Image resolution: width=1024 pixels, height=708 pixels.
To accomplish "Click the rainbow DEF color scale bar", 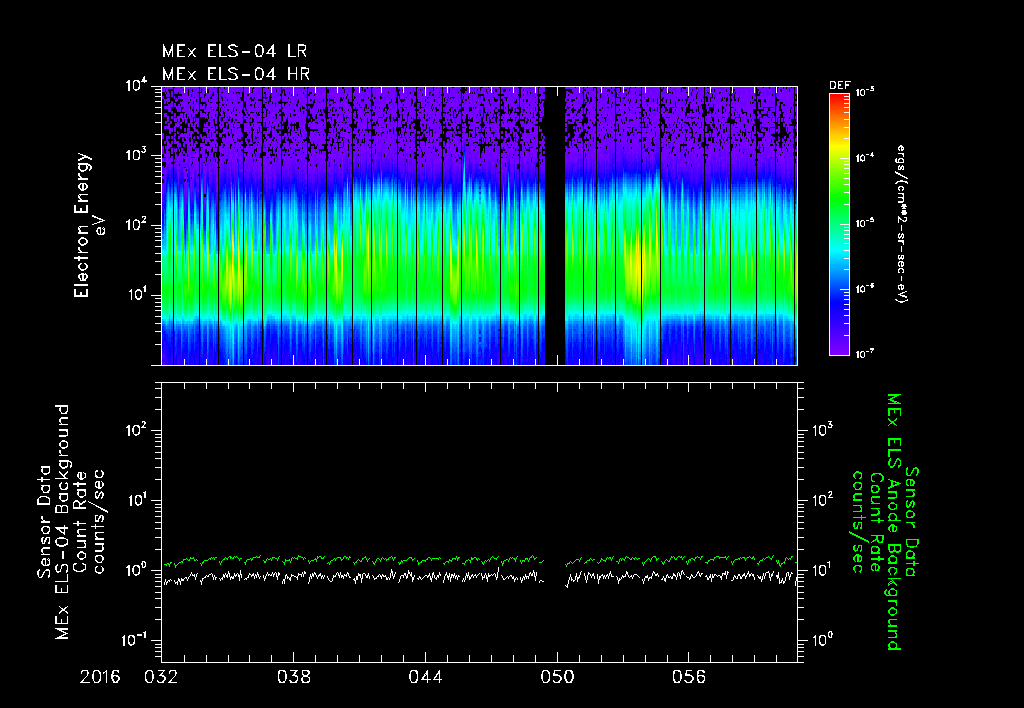I will point(839,224).
